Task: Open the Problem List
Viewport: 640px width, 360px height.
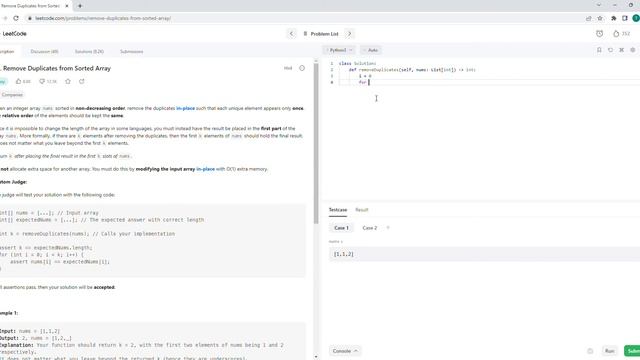Action: [x=321, y=34]
